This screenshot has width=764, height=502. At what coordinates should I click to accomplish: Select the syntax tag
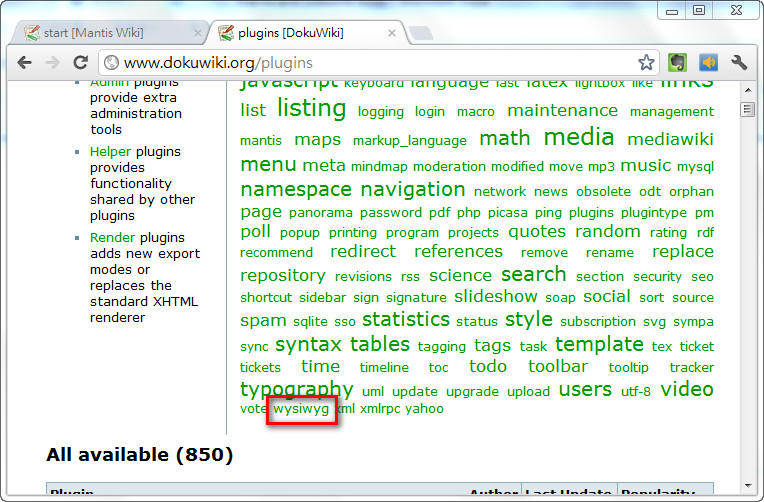(x=308, y=345)
